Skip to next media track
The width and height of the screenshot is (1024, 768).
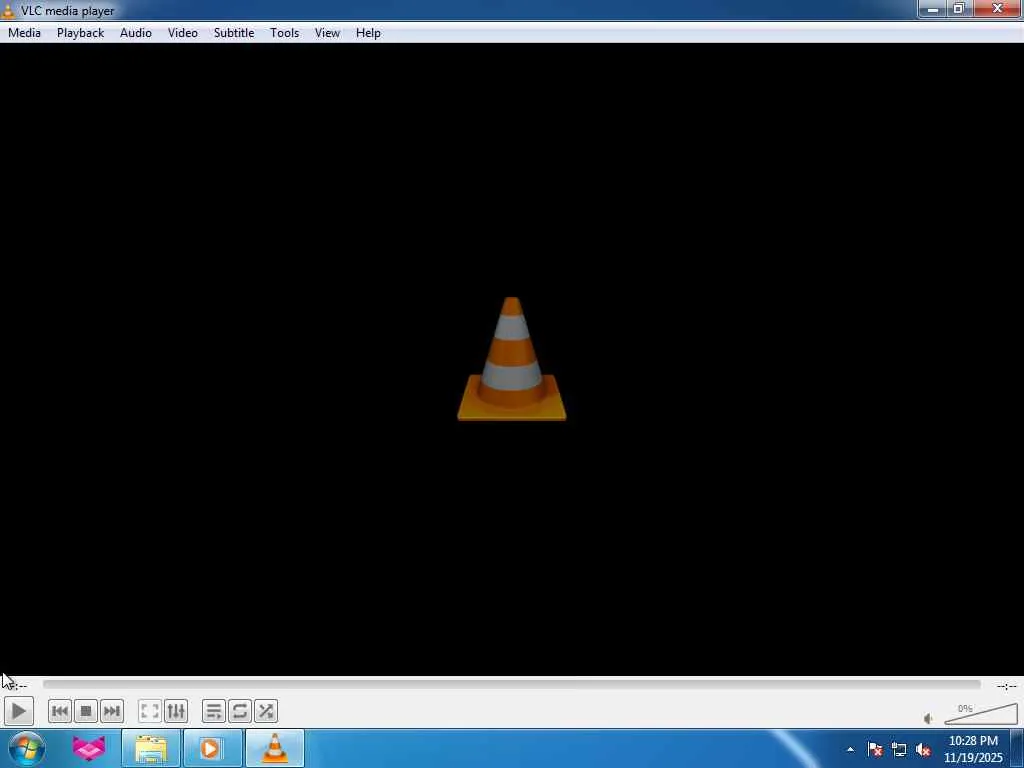coord(112,711)
